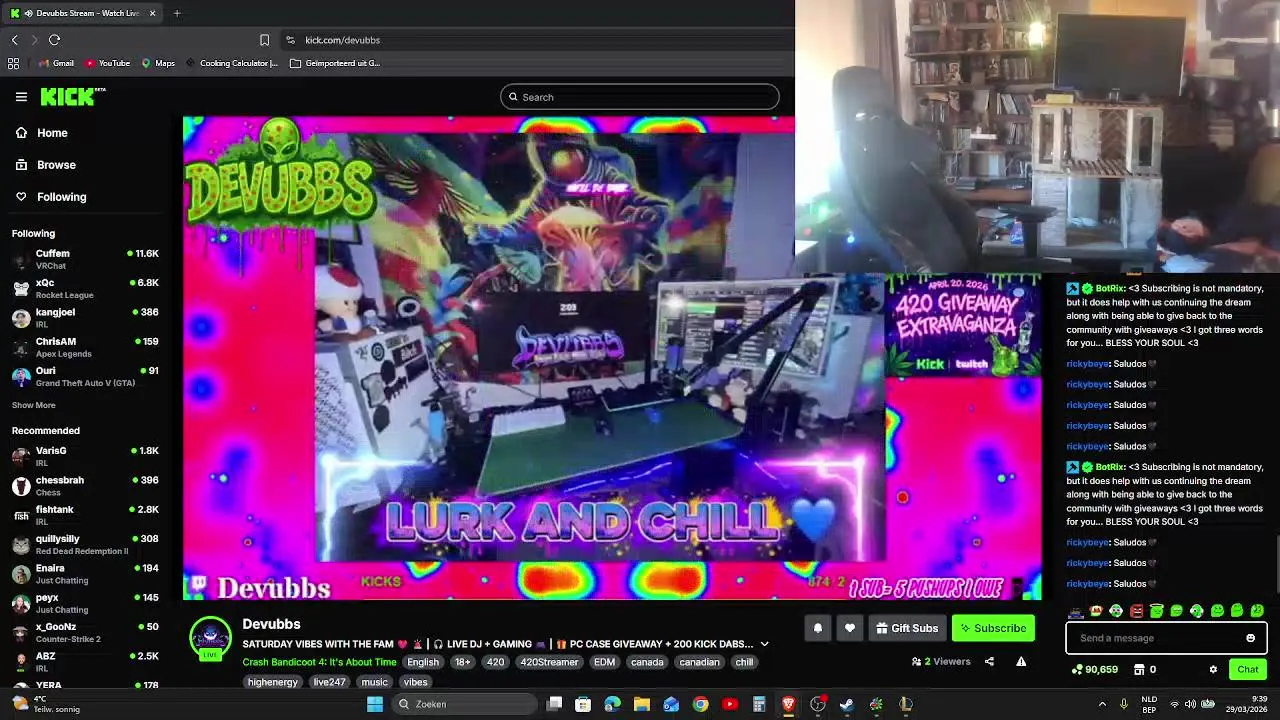
Task: Open Following in the sidebar
Action: click(61, 197)
